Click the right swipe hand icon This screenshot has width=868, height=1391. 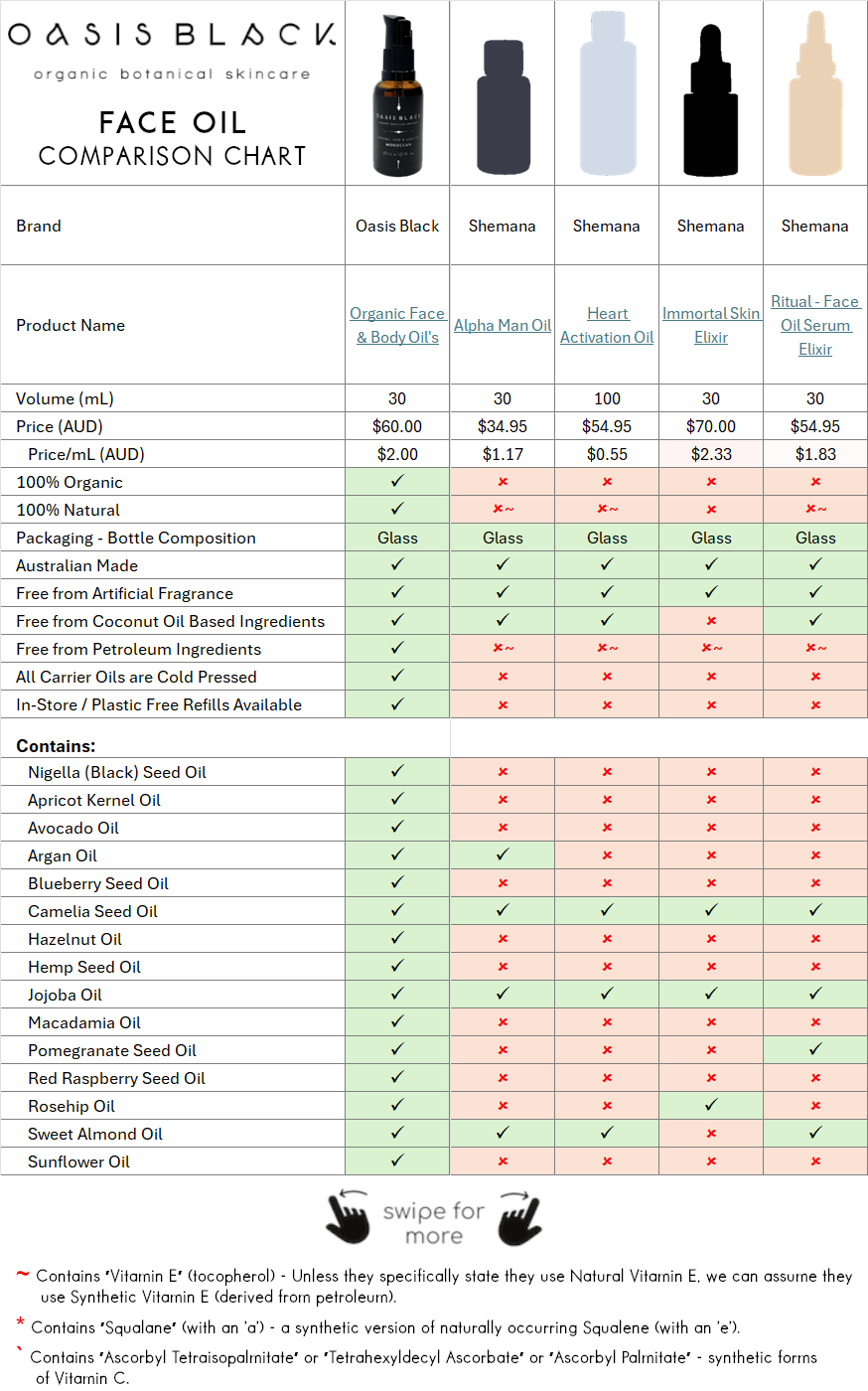[520, 1217]
